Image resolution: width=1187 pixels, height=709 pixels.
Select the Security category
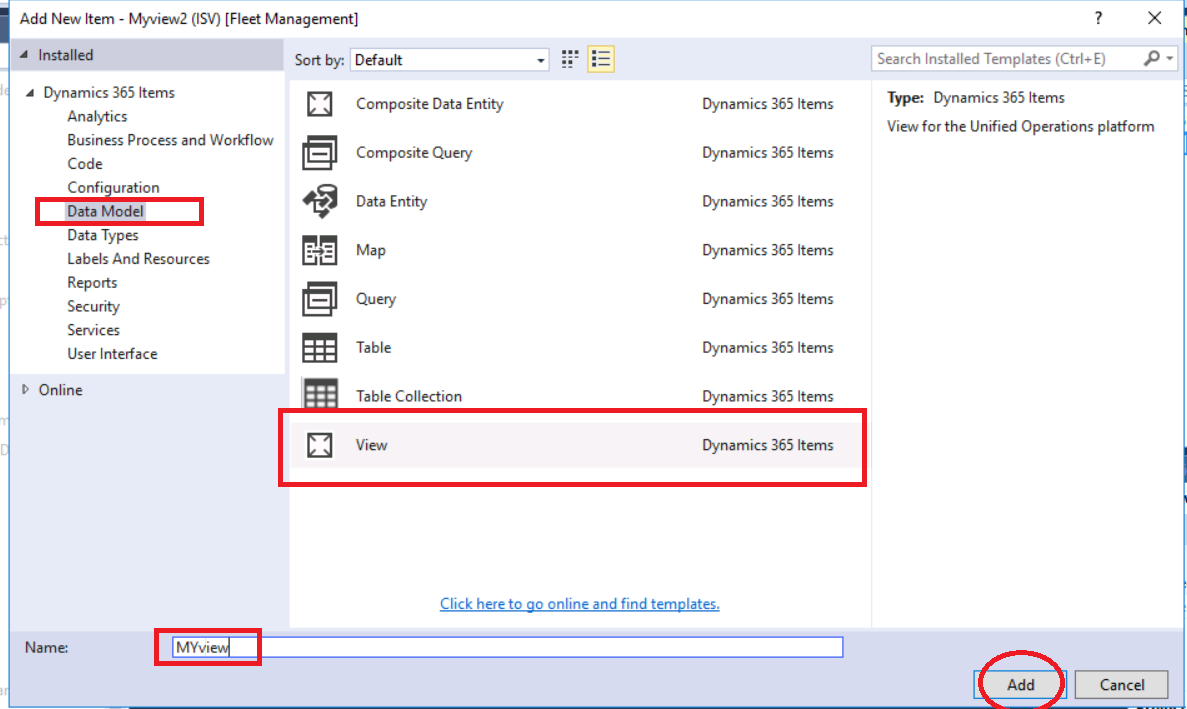pos(93,306)
